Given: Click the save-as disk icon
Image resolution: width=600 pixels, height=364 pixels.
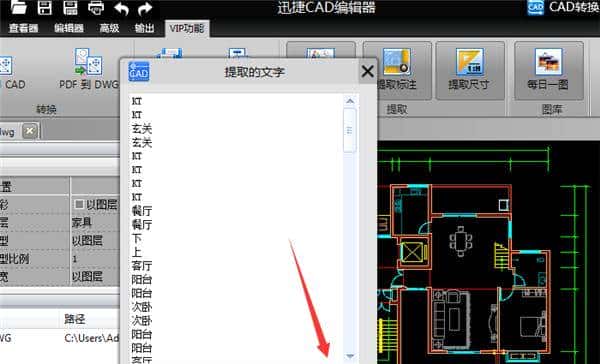Looking at the screenshot, I should pyautogui.click(x=70, y=7).
